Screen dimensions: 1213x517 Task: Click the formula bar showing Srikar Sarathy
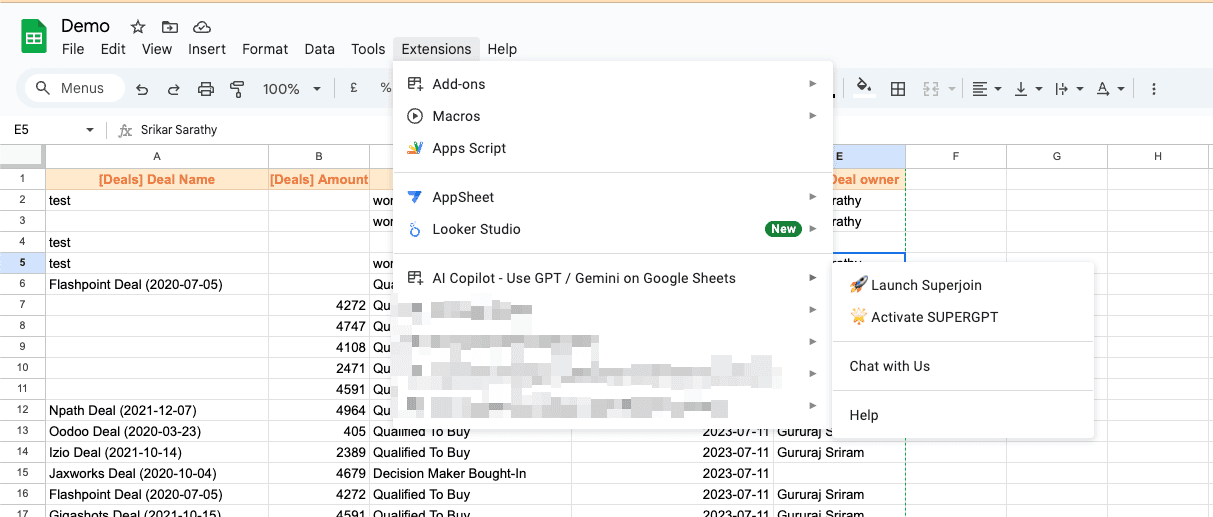660,130
